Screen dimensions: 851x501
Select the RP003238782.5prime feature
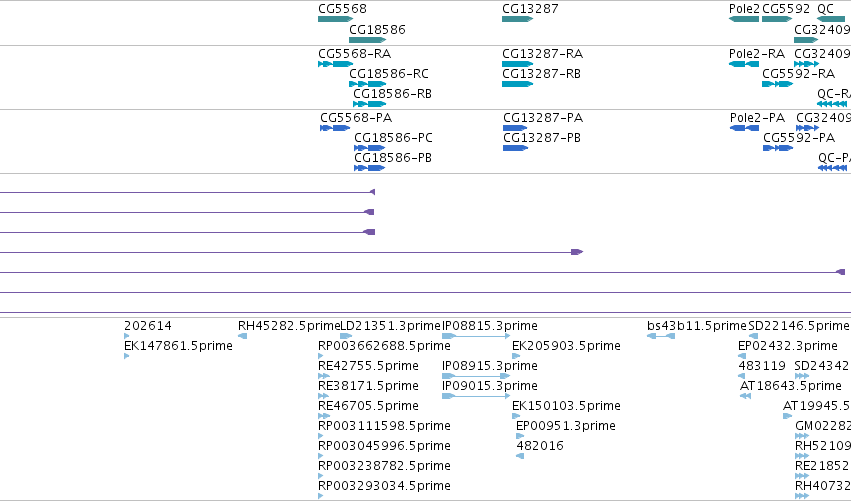(321, 476)
